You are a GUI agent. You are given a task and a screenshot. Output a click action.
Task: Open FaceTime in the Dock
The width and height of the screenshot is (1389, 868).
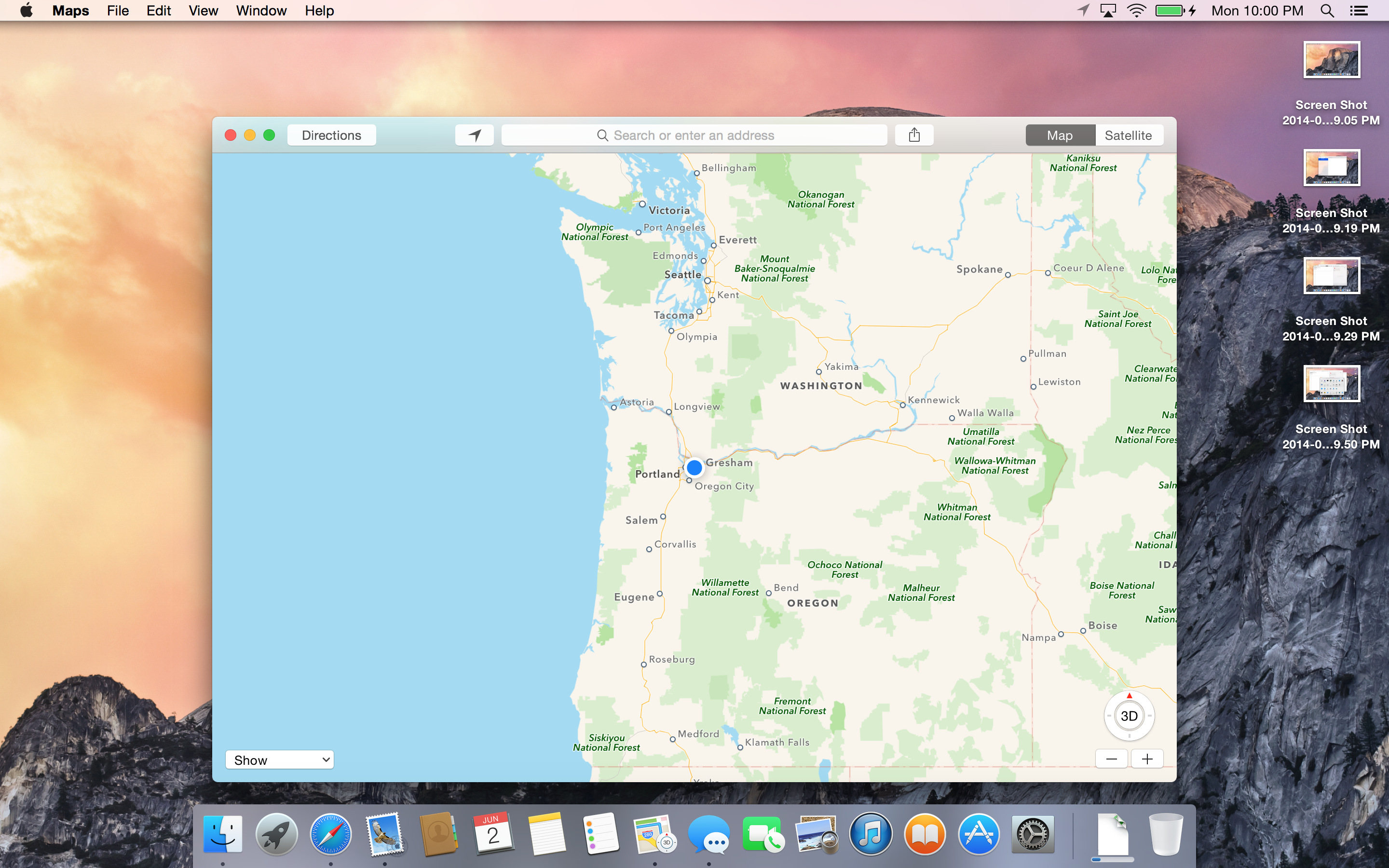click(x=763, y=834)
